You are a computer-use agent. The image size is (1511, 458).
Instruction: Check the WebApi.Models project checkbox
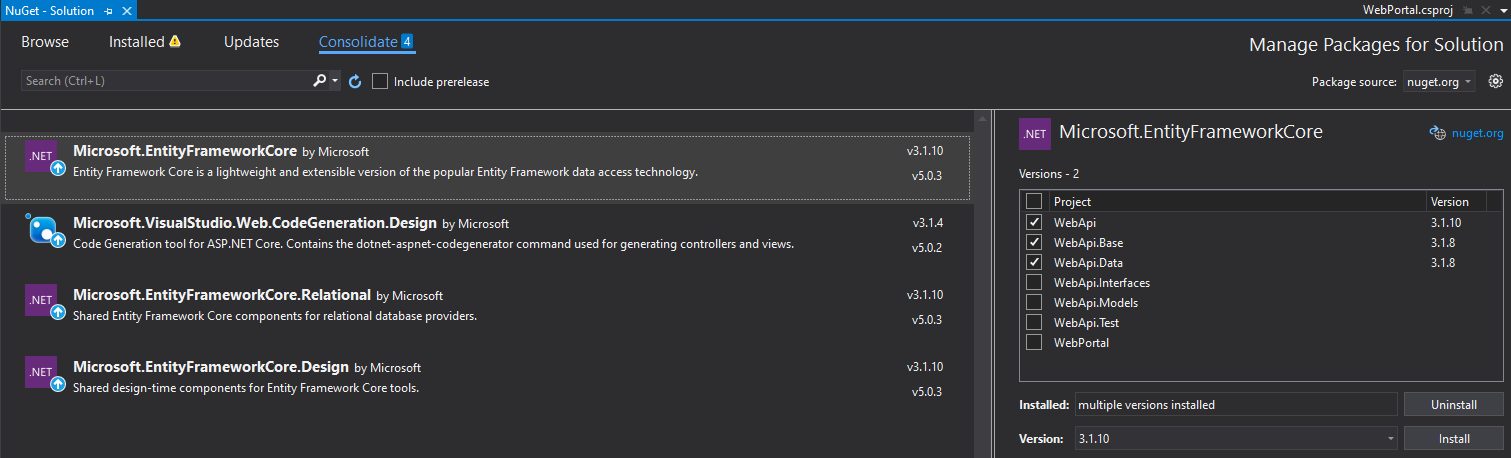point(1034,302)
